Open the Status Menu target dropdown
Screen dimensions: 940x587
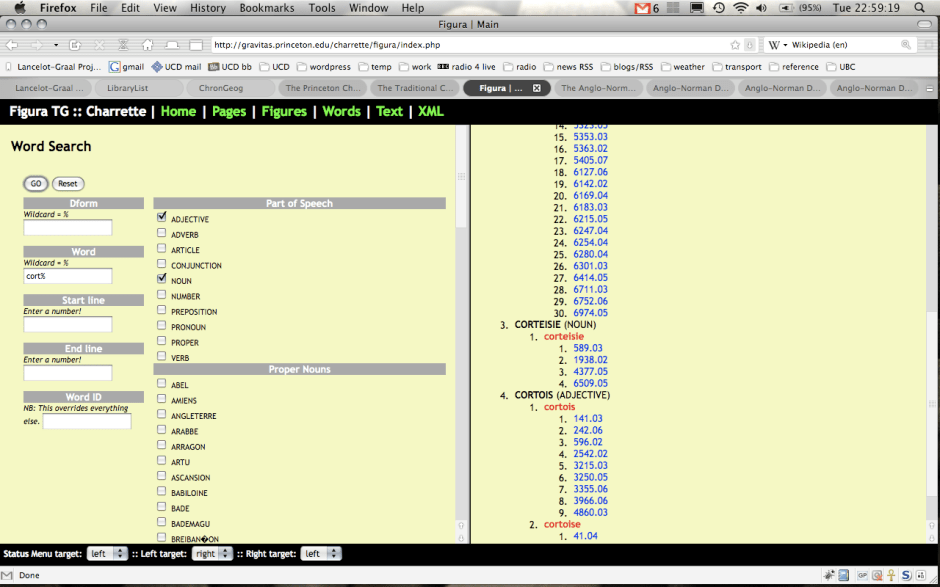click(108, 553)
